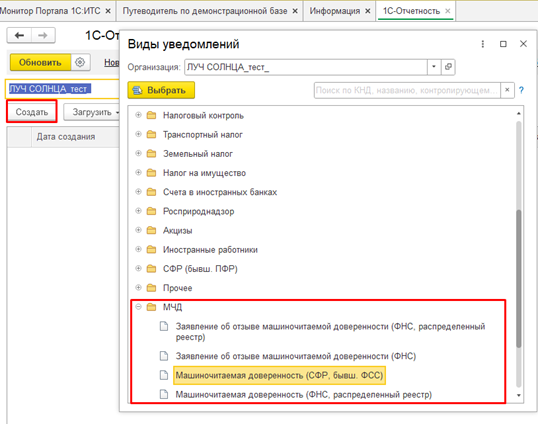Open the Нов... link next to settings
The width and height of the screenshot is (538, 424).
(112, 62)
